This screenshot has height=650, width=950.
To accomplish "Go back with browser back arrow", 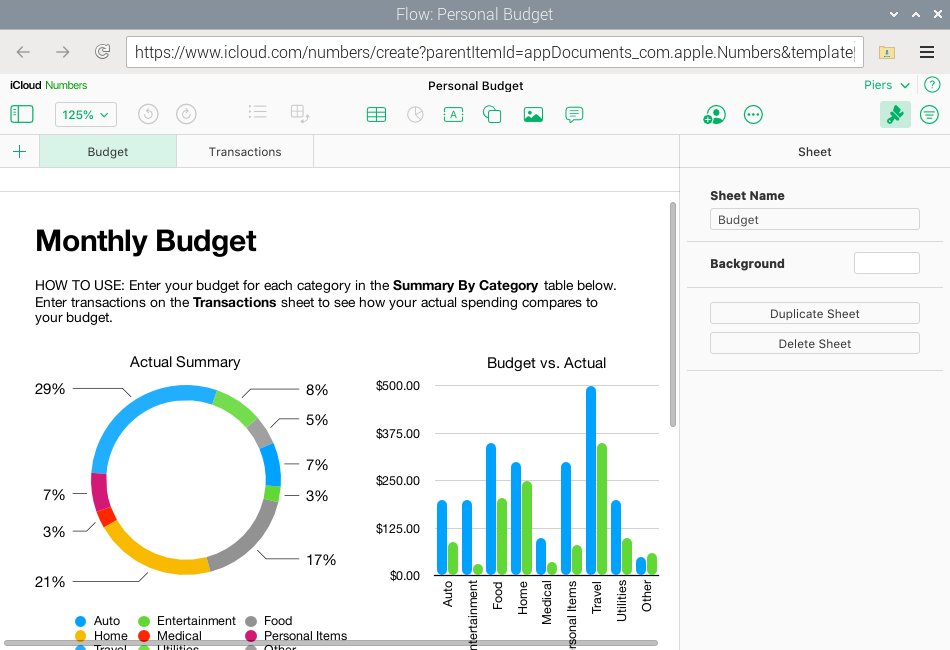I will click(x=23, y=52).
